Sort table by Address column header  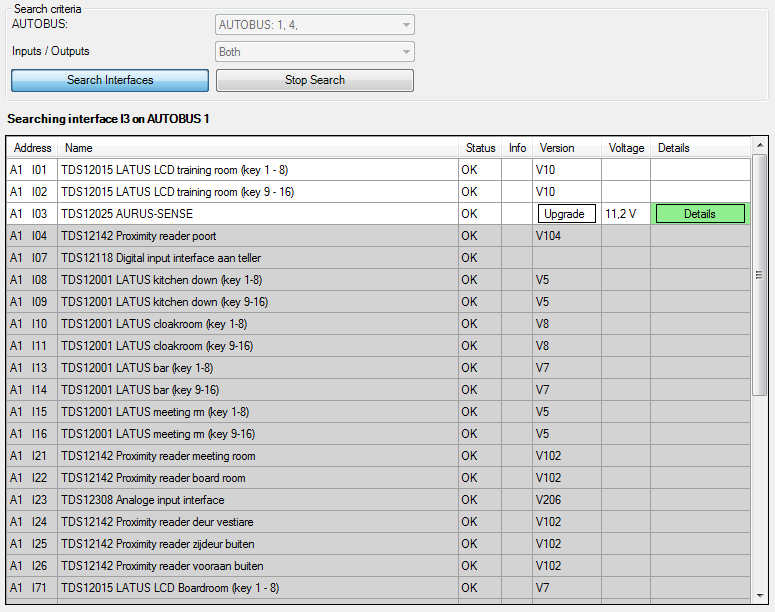click(33, 148)
